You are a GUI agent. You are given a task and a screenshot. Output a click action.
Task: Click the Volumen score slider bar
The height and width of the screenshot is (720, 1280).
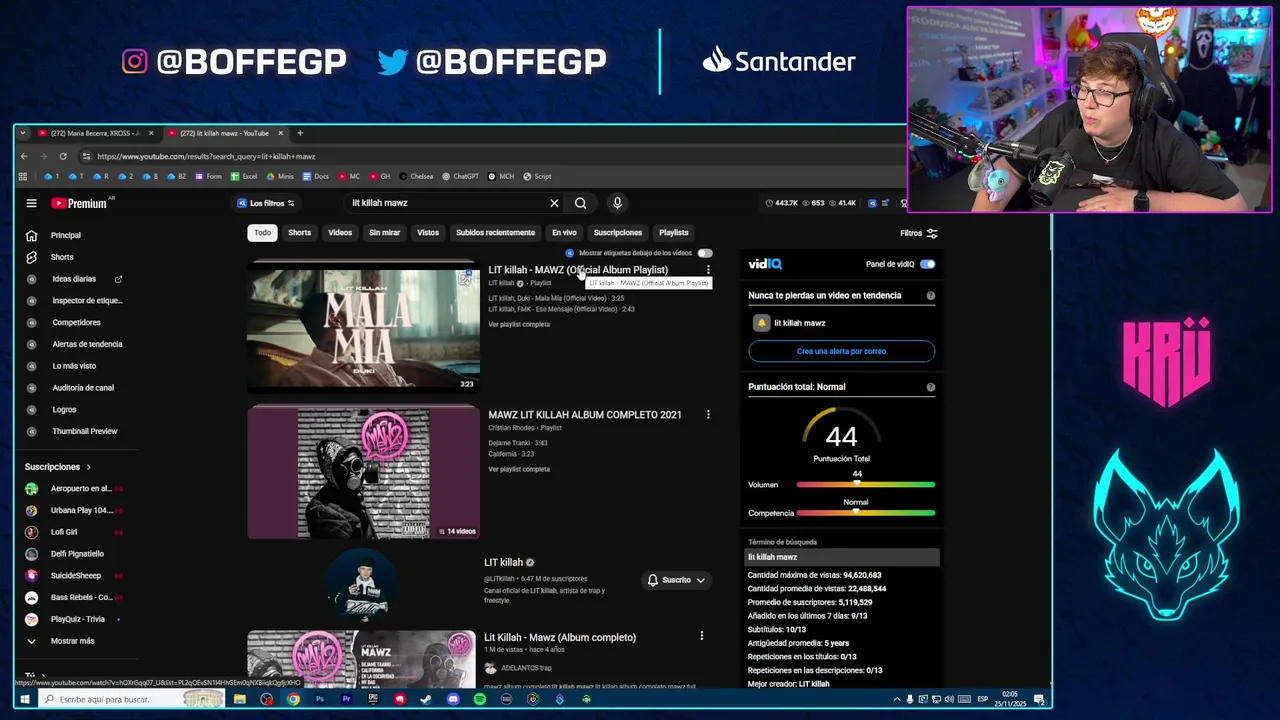coord(865,485)
